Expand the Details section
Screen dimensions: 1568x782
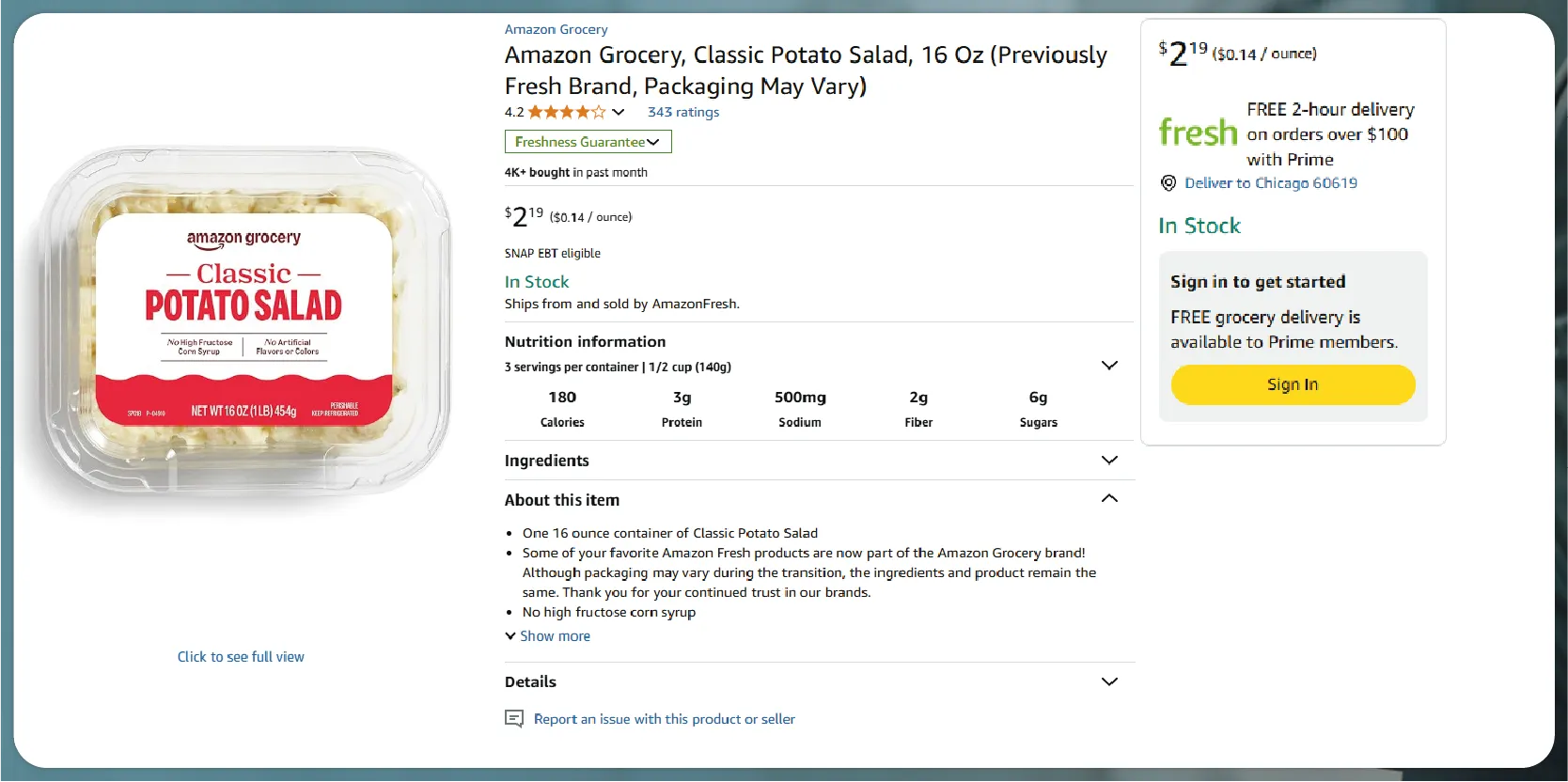pos(1109,681)
